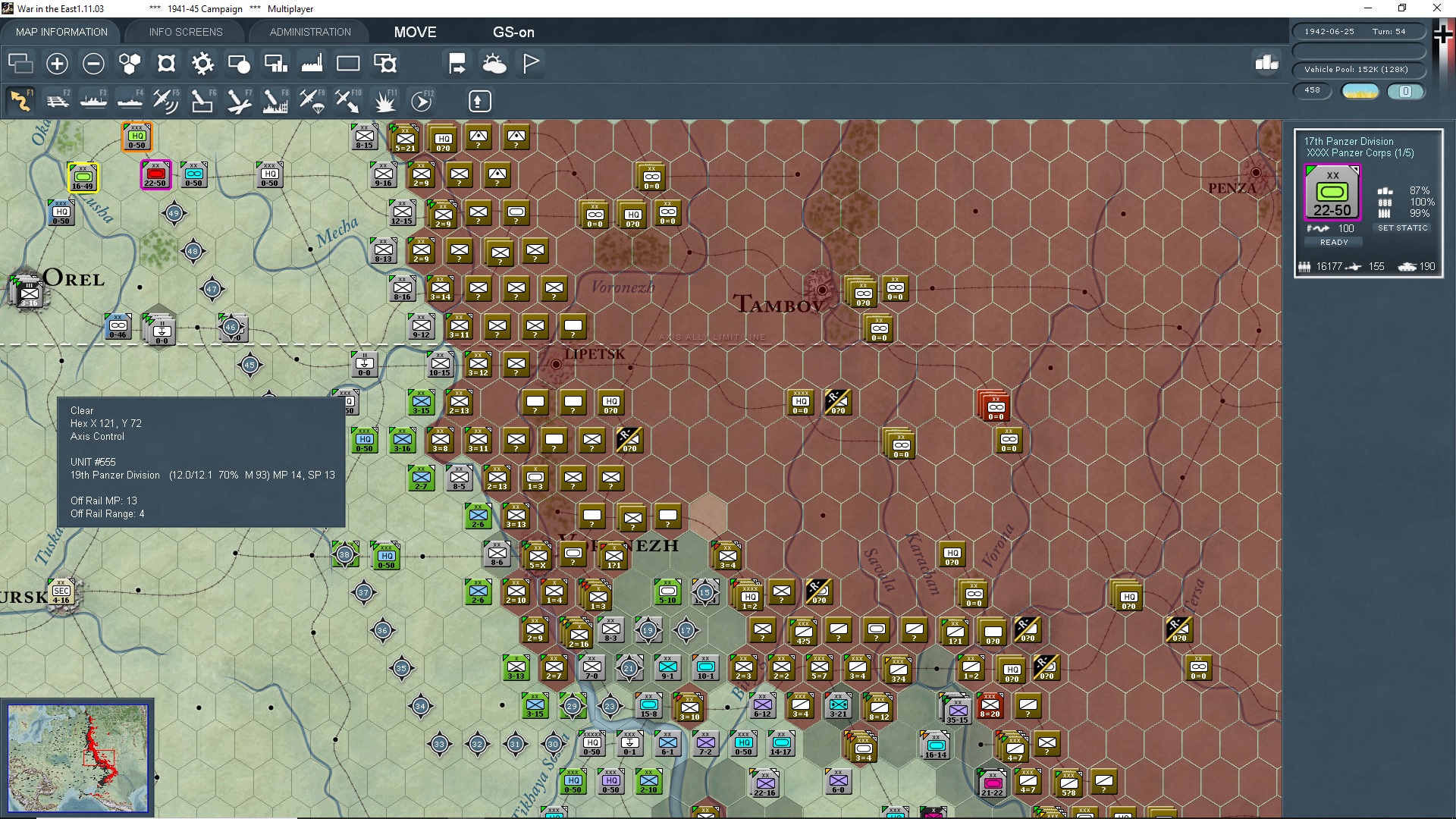Open the MAP INFORMATION tab
Viewport: 1456px width, 819px height.
click(61, 32)
